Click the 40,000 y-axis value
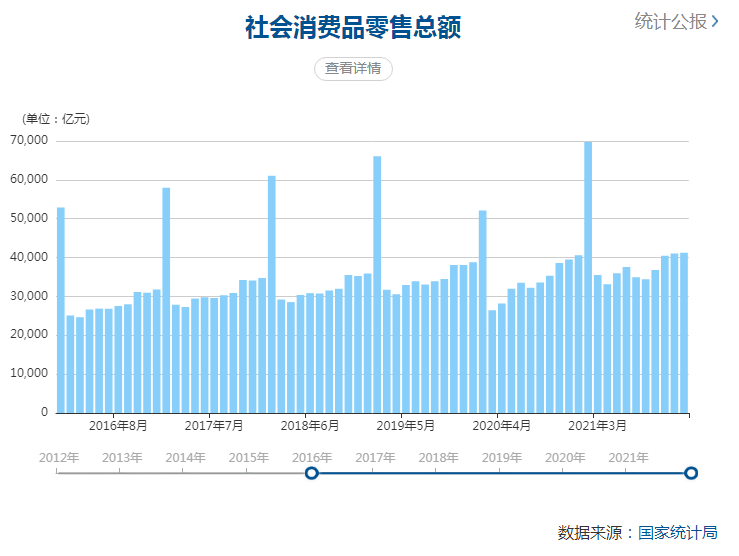This screenshot has width=739, height=556. pyautogui.click(x=29, y=257)
